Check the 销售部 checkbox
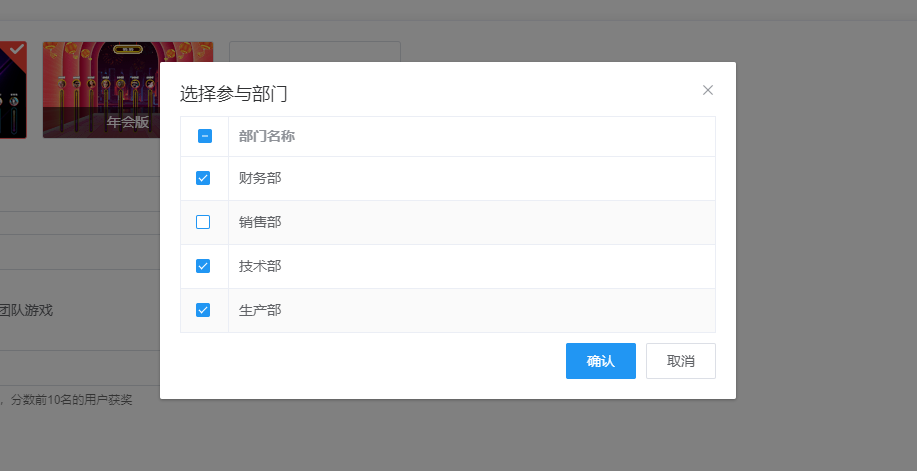Image resolution: width=917 pixels, height=471 pixels. (203, 222)
